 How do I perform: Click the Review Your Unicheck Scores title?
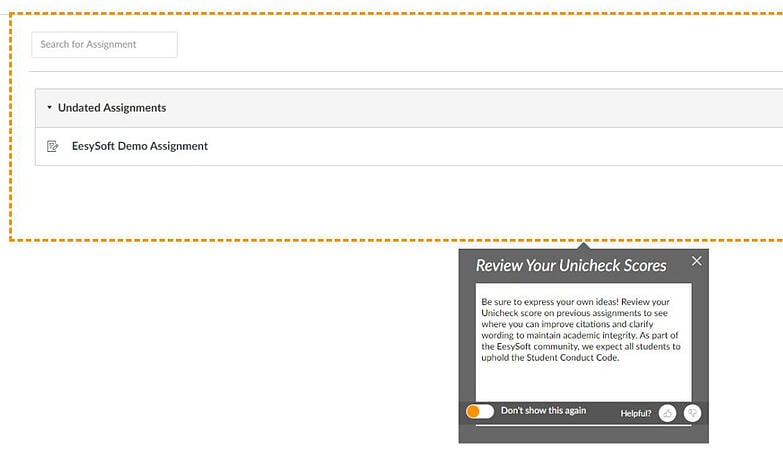pyautogui.click(x=571, y=265)
